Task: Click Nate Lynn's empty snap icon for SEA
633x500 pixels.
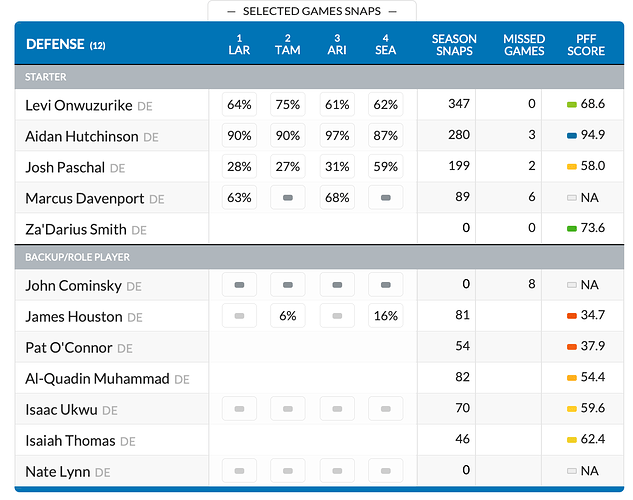Action: coord(384,471)
